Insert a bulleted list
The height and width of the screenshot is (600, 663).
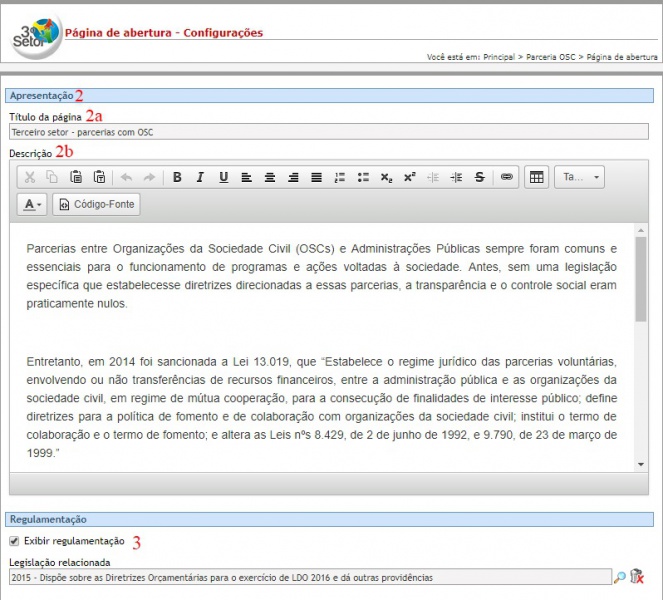point(363,177)
